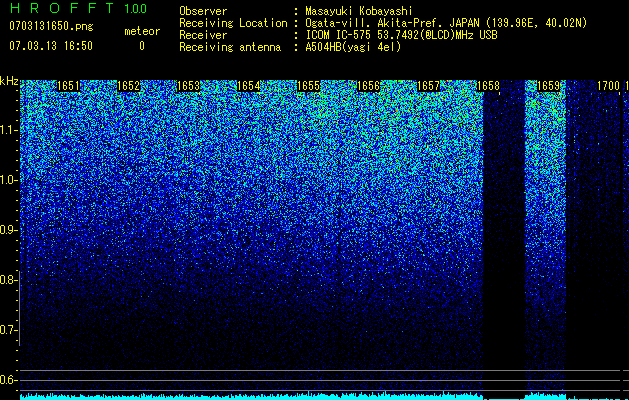Click the Receiver field label

pyautogui.click(x=203, y=35)
